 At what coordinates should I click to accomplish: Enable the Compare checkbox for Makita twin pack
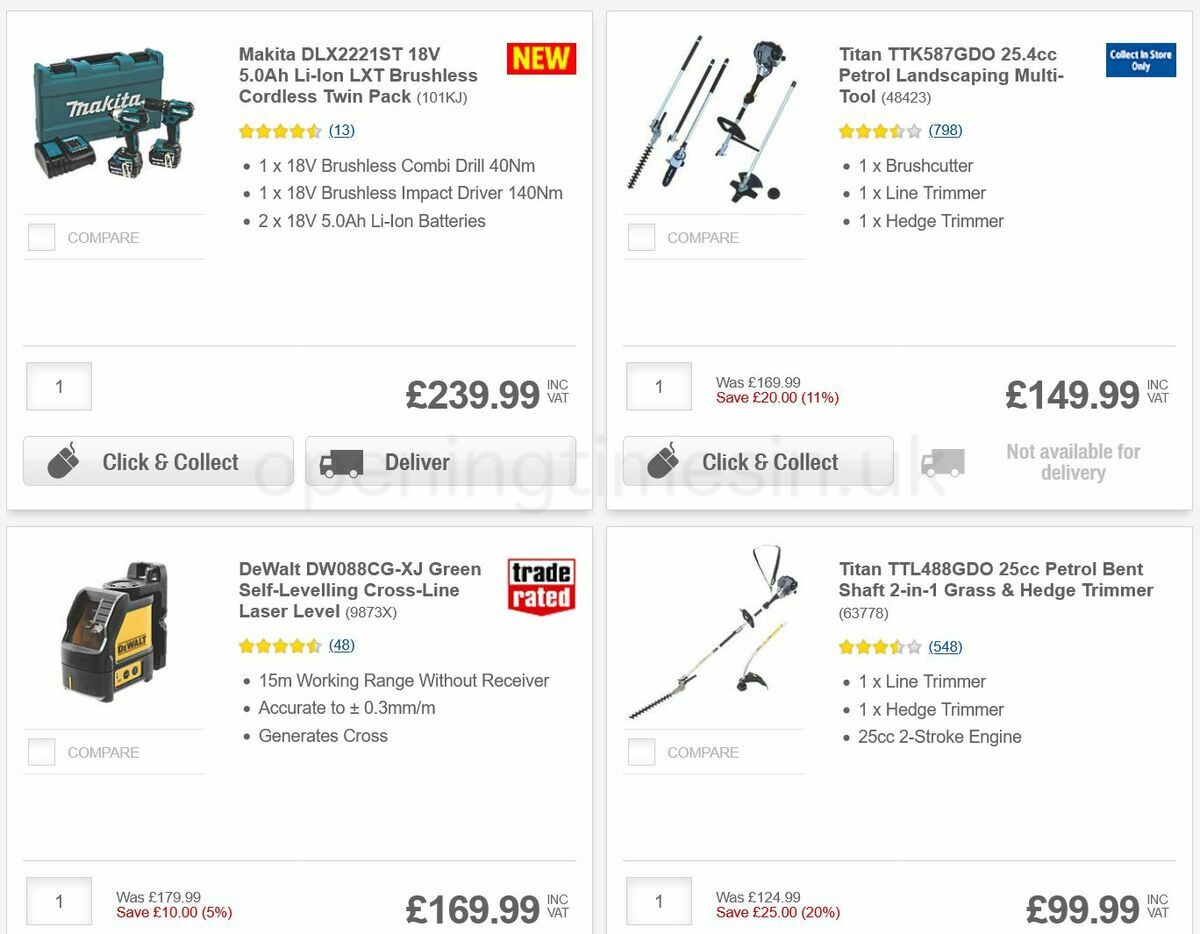coord(41,237)
